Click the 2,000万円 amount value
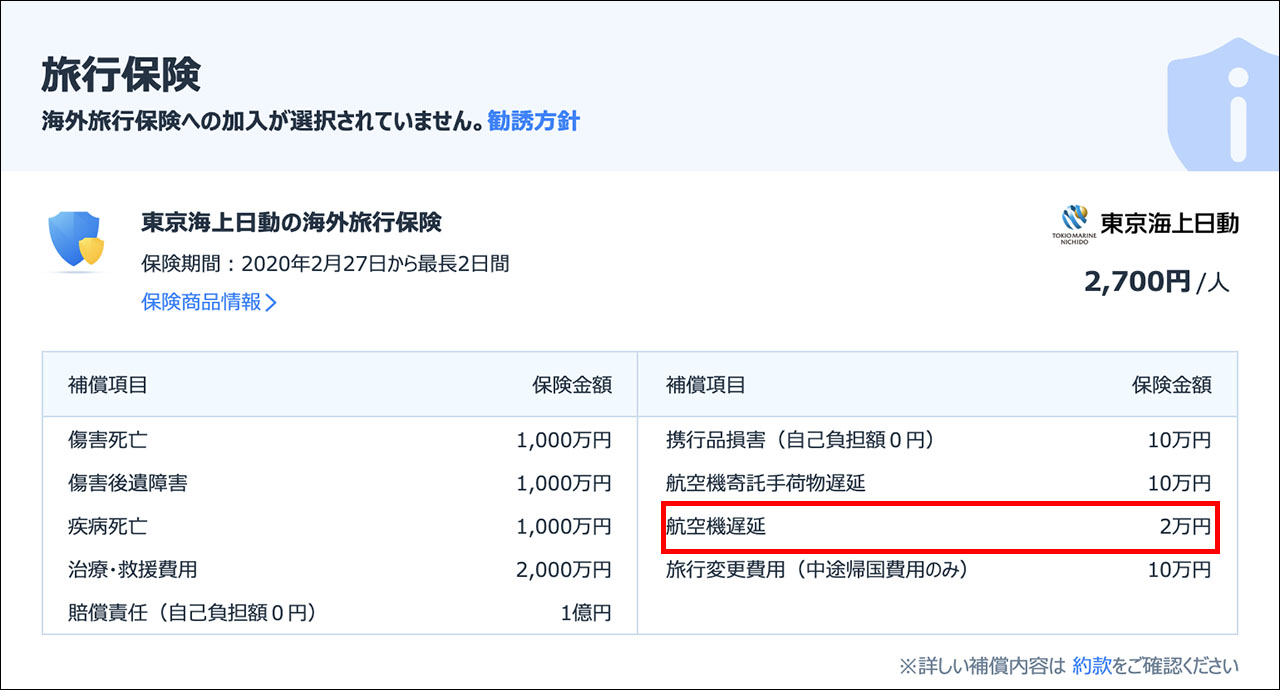 [x=564, y=569]
